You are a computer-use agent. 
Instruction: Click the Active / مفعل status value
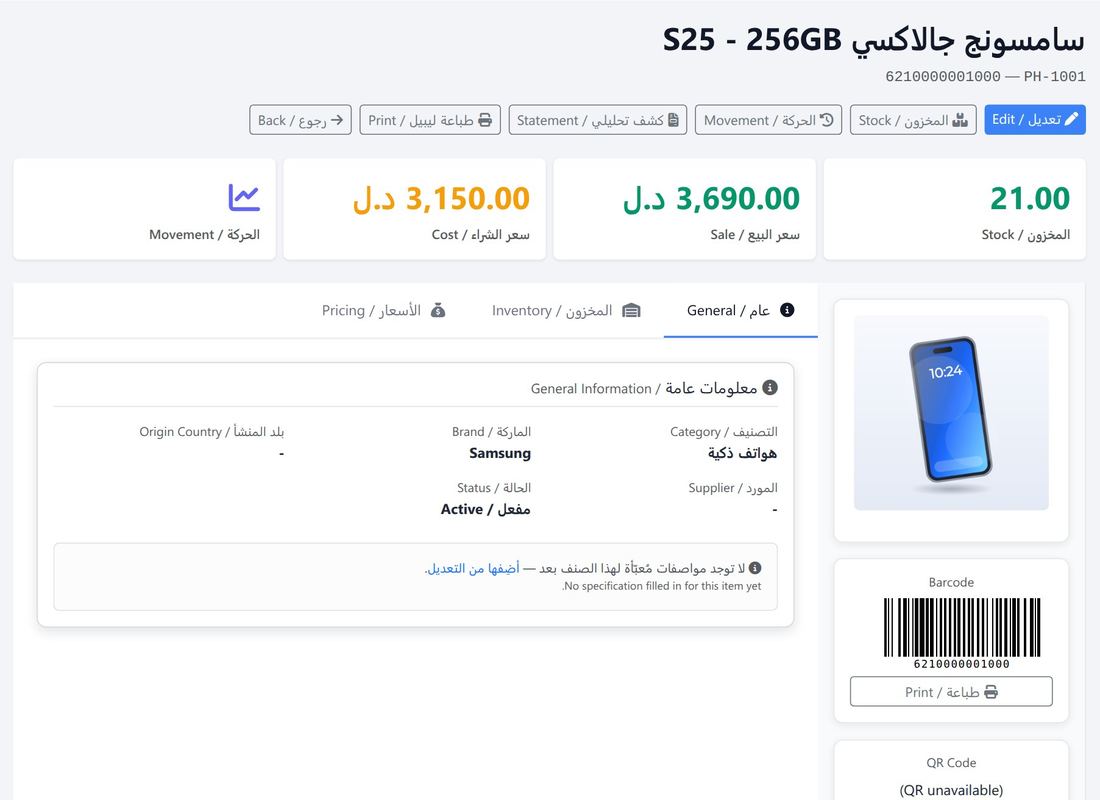coord(485,509)
